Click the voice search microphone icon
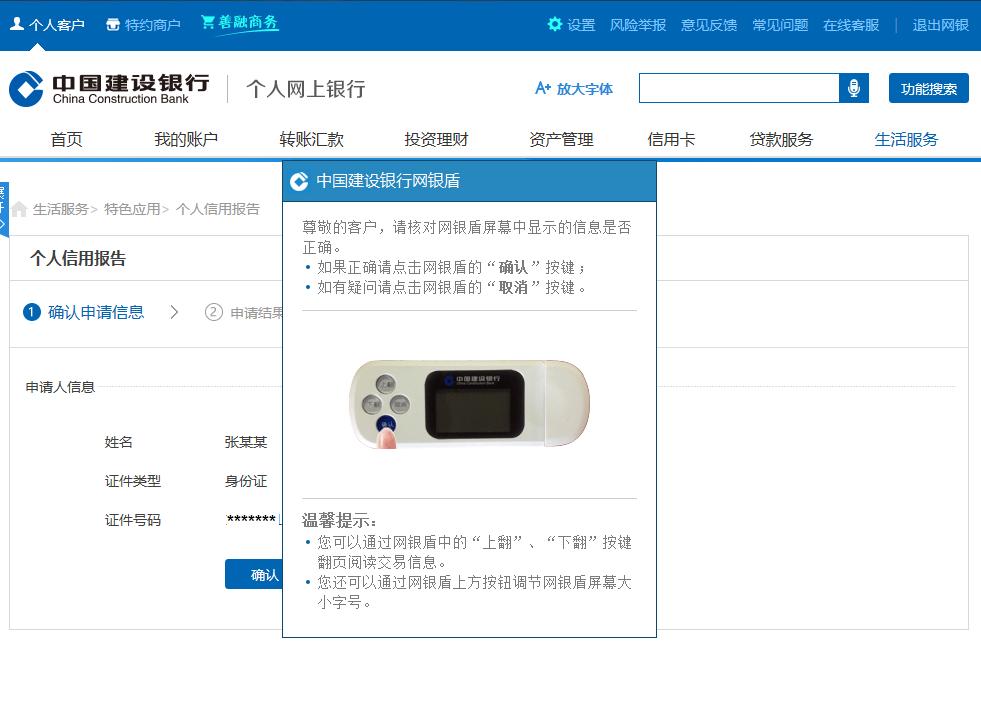The image size is (981, 701). pos(854,88)
